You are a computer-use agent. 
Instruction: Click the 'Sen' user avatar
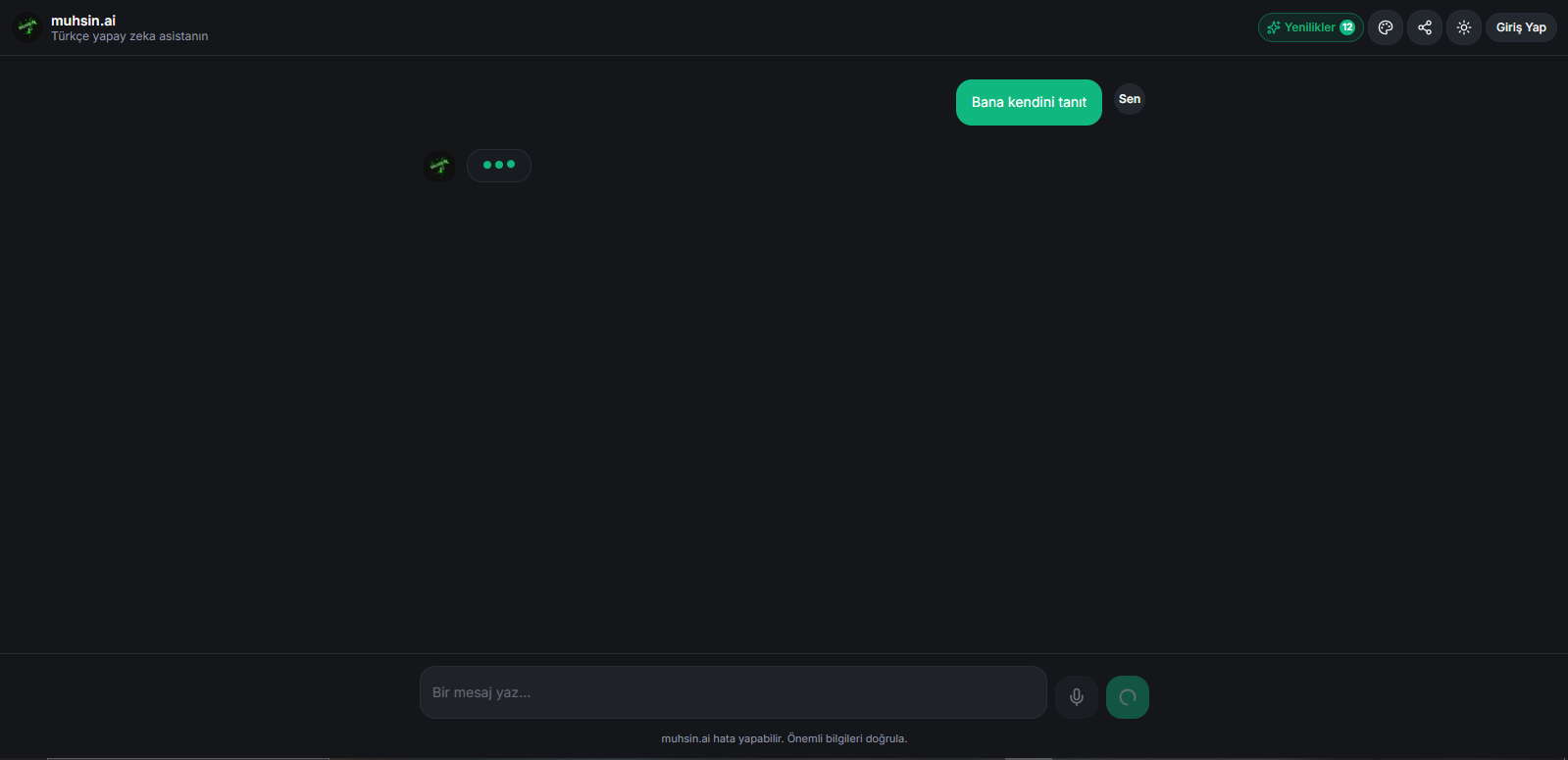tap(1130, 99)
